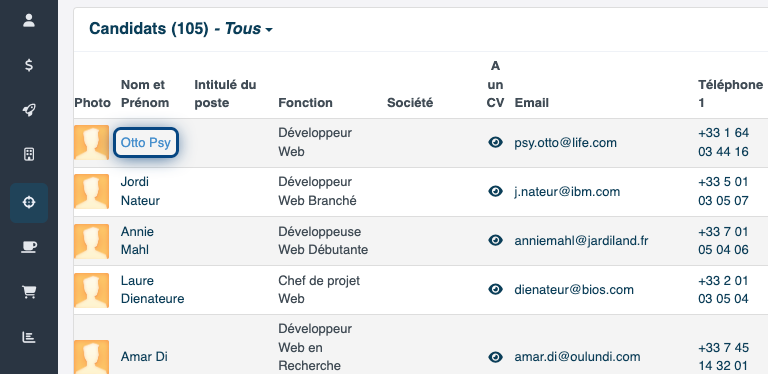Click Otto Psy's photo thumbnail

[x=92, y=142]
